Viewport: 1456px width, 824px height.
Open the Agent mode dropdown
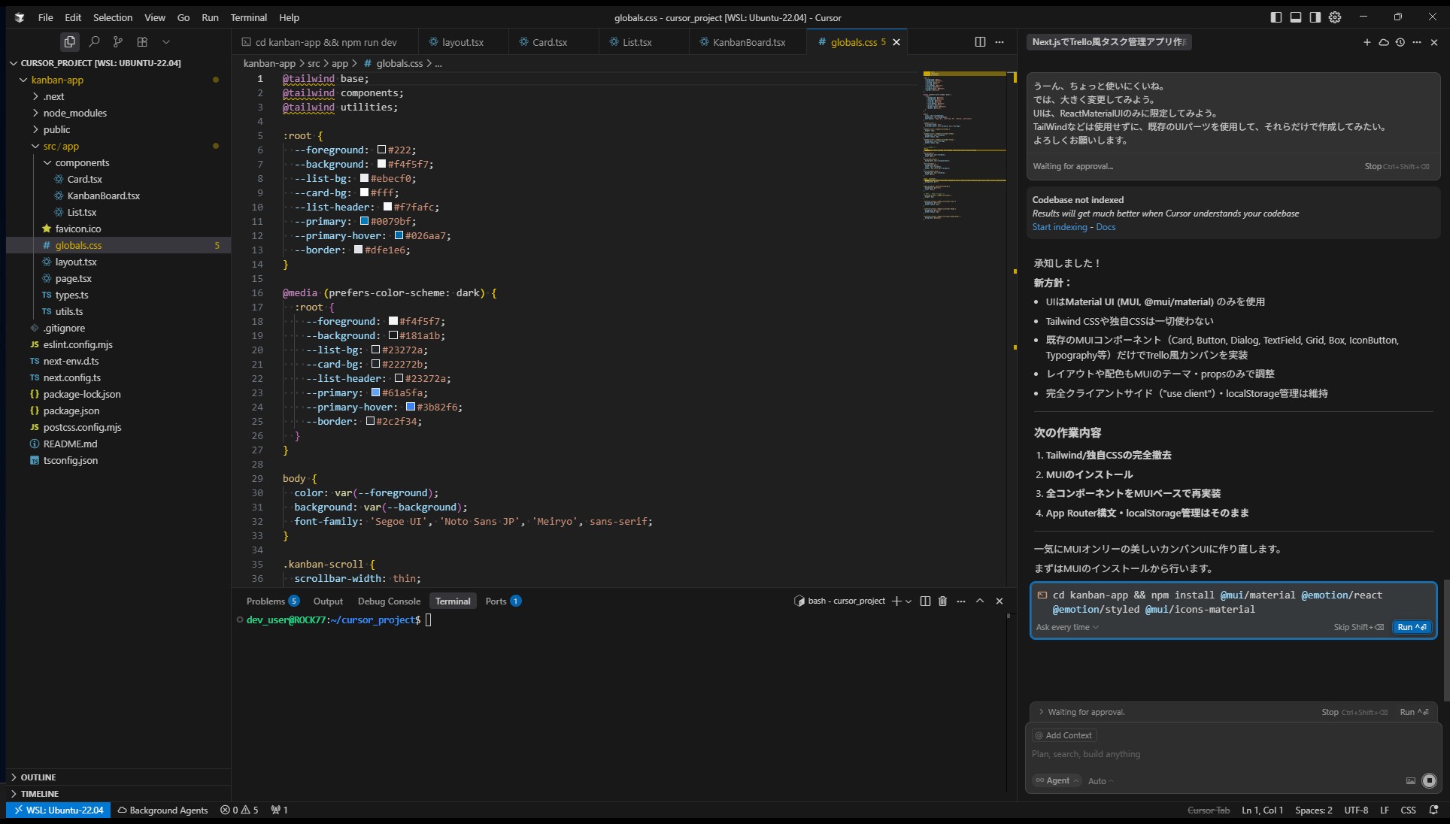[1057, 780]
